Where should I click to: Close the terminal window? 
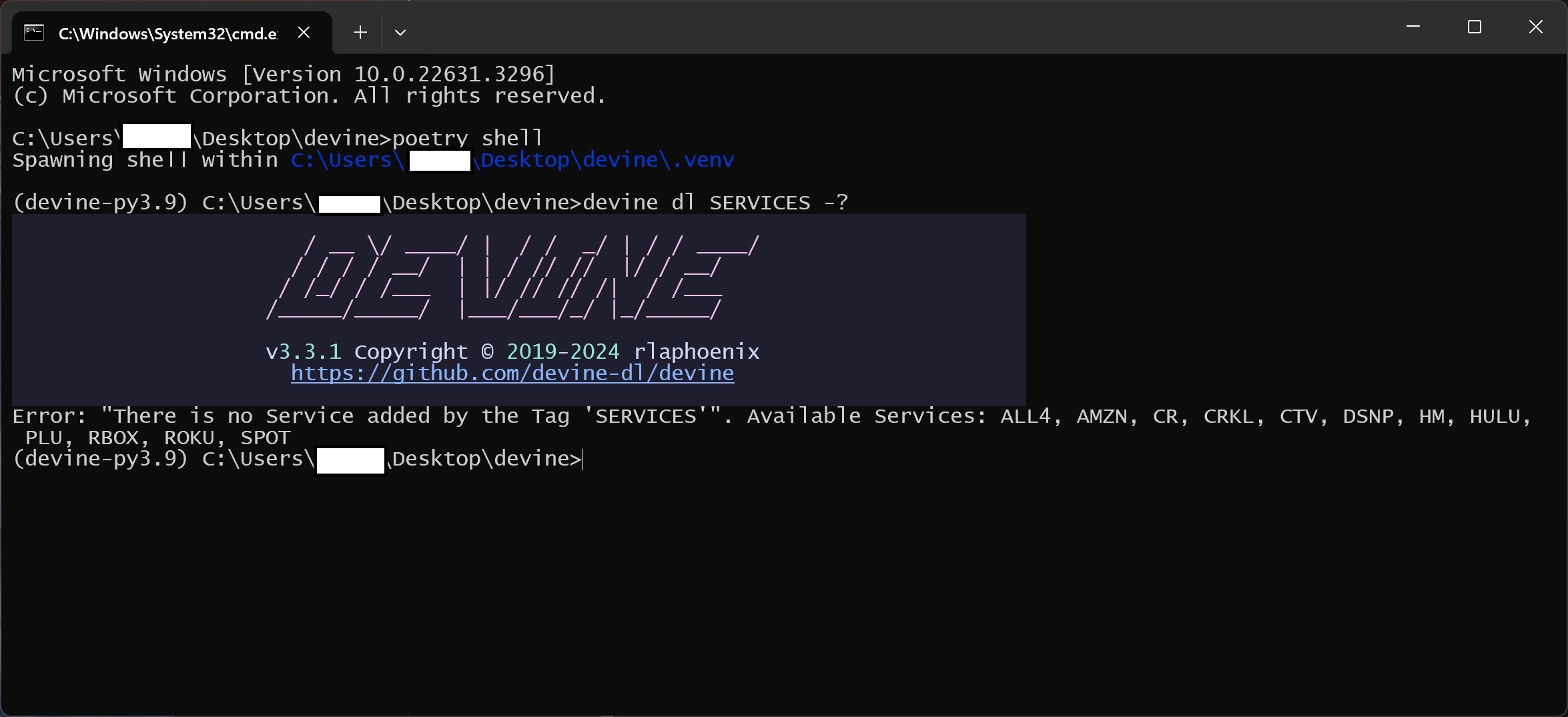[x=1536, y=27]
